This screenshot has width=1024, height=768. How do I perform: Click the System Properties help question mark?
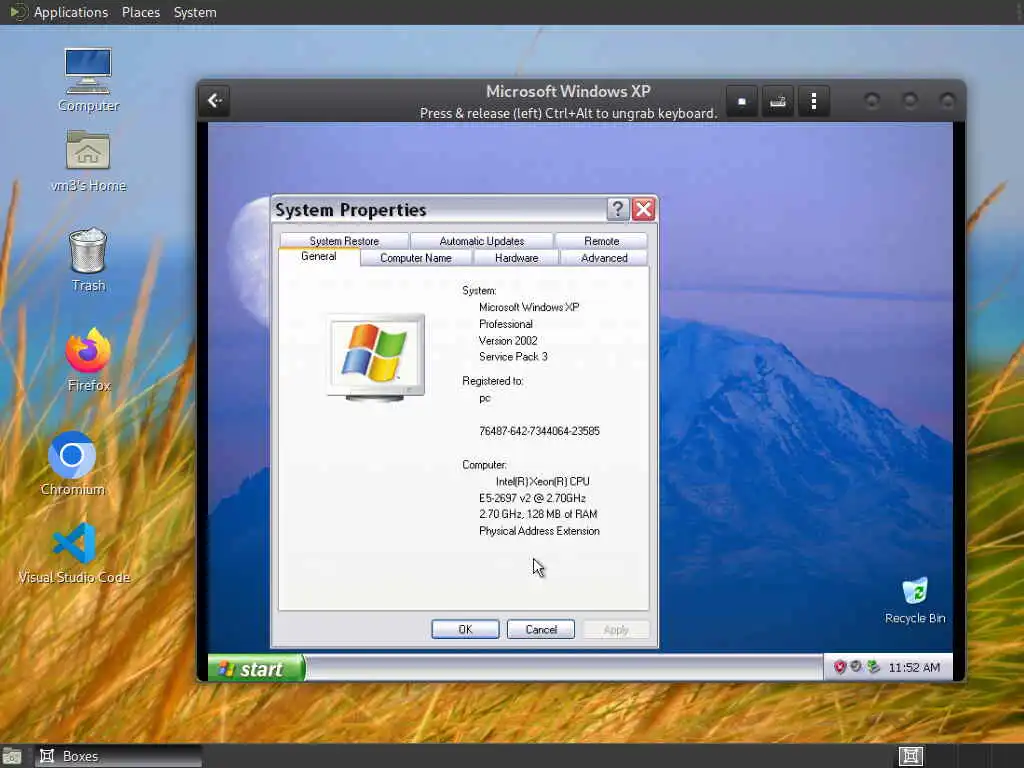click(617, 209)
